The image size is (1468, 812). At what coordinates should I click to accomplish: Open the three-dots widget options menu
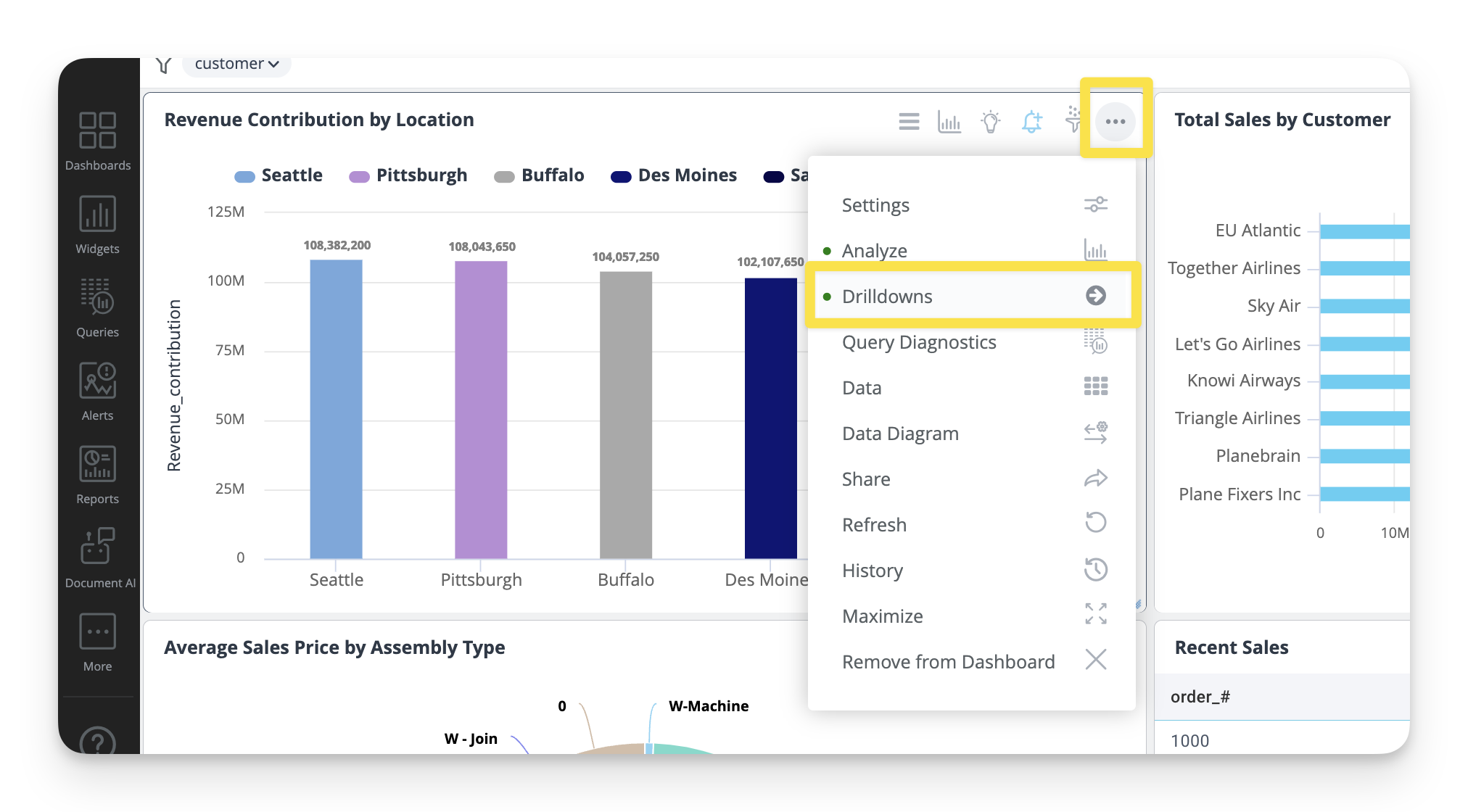[x=1115, y=121]
